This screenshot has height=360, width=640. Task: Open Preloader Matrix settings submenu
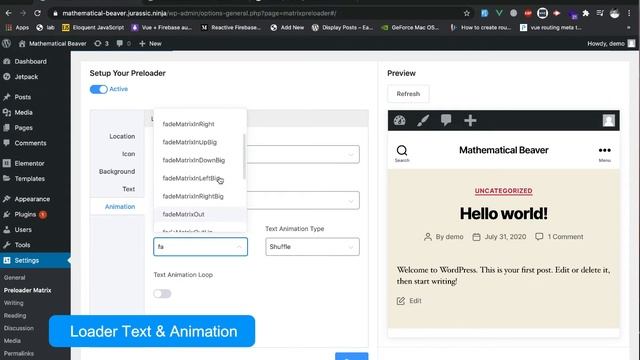27,290
